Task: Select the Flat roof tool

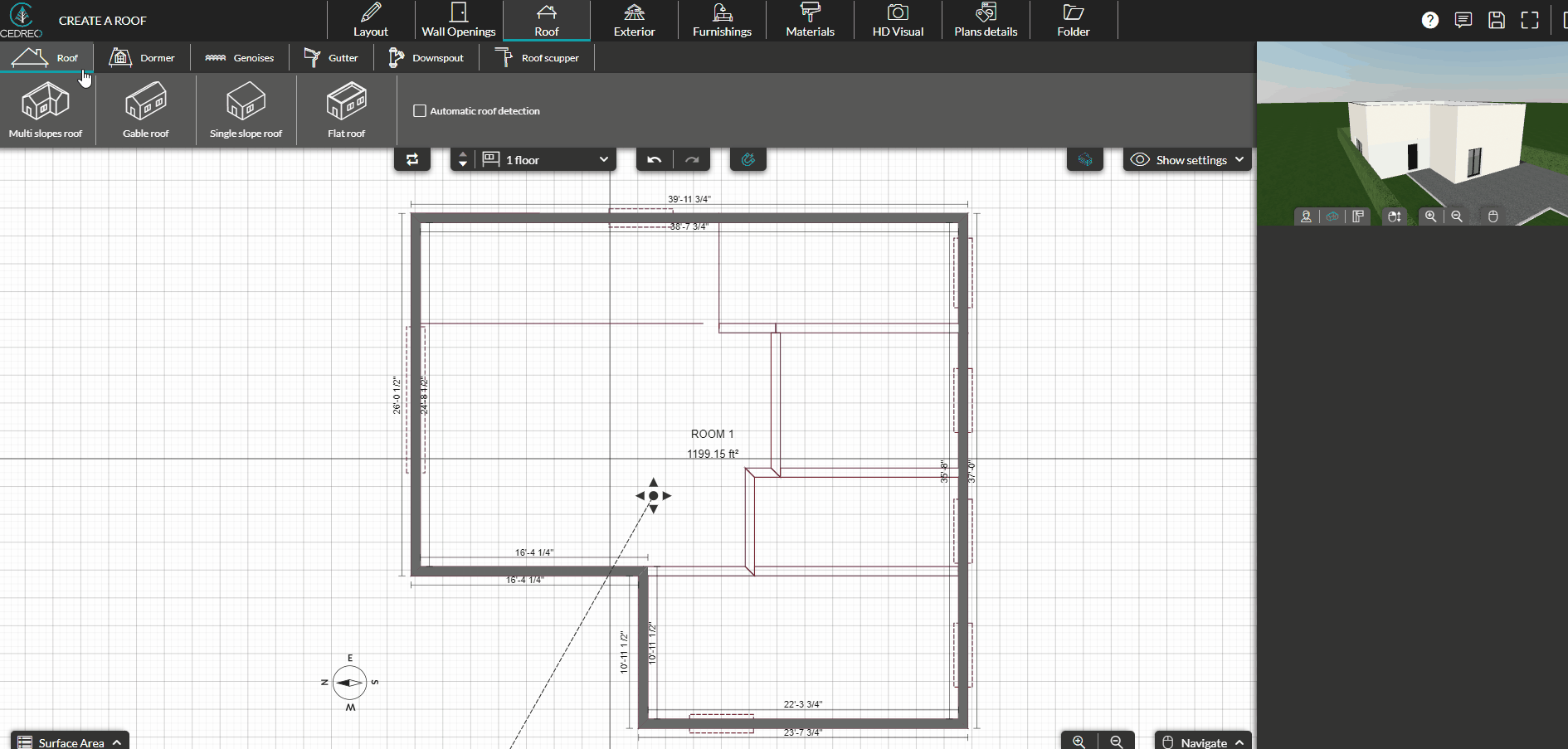Action: [345, 109]
